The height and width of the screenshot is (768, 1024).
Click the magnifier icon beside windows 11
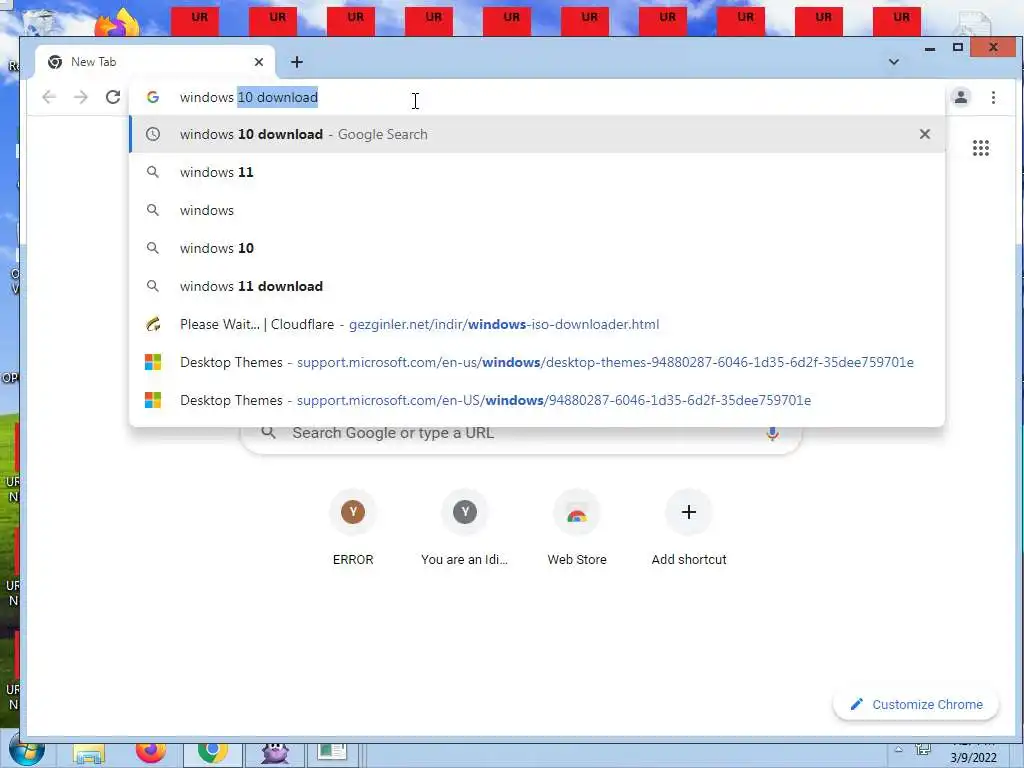[x=153, y=172]
